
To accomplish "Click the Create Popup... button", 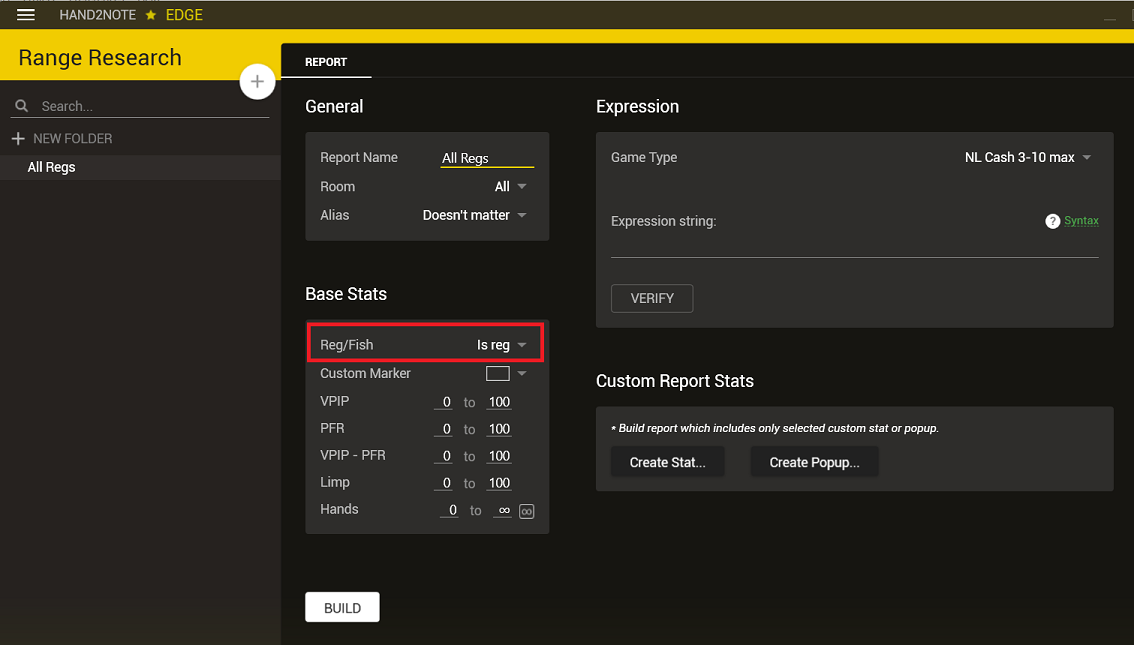I will click(x=814, y=462).
